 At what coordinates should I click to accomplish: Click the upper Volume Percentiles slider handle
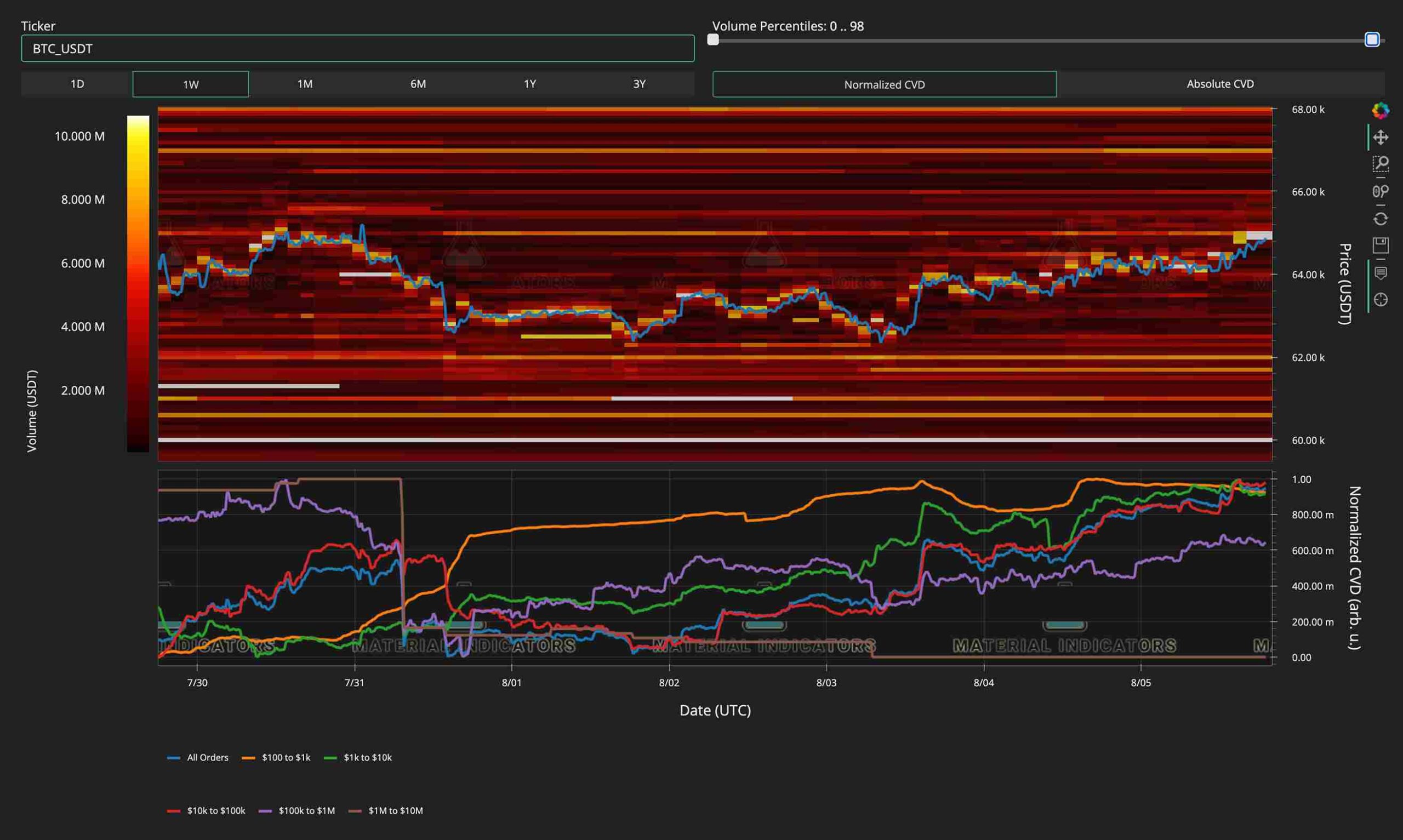[1372, 39]
